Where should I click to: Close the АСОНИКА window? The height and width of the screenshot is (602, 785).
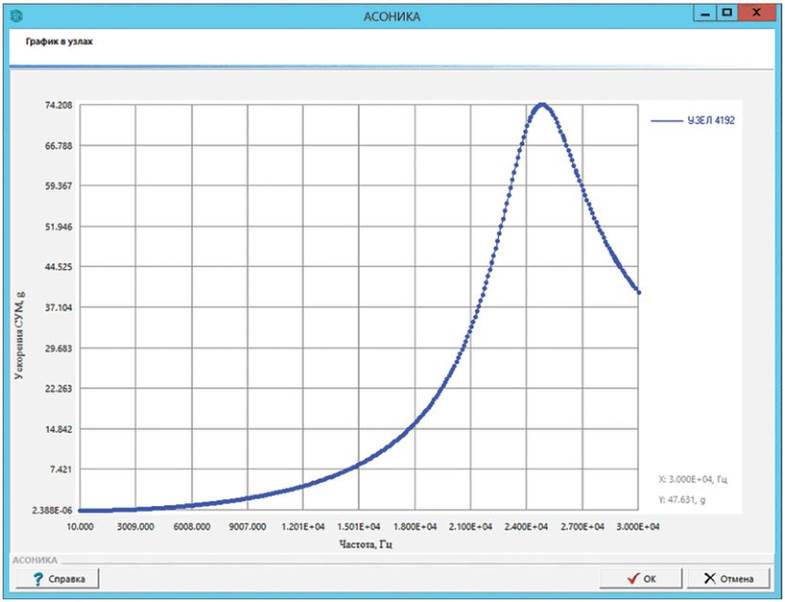759,14
